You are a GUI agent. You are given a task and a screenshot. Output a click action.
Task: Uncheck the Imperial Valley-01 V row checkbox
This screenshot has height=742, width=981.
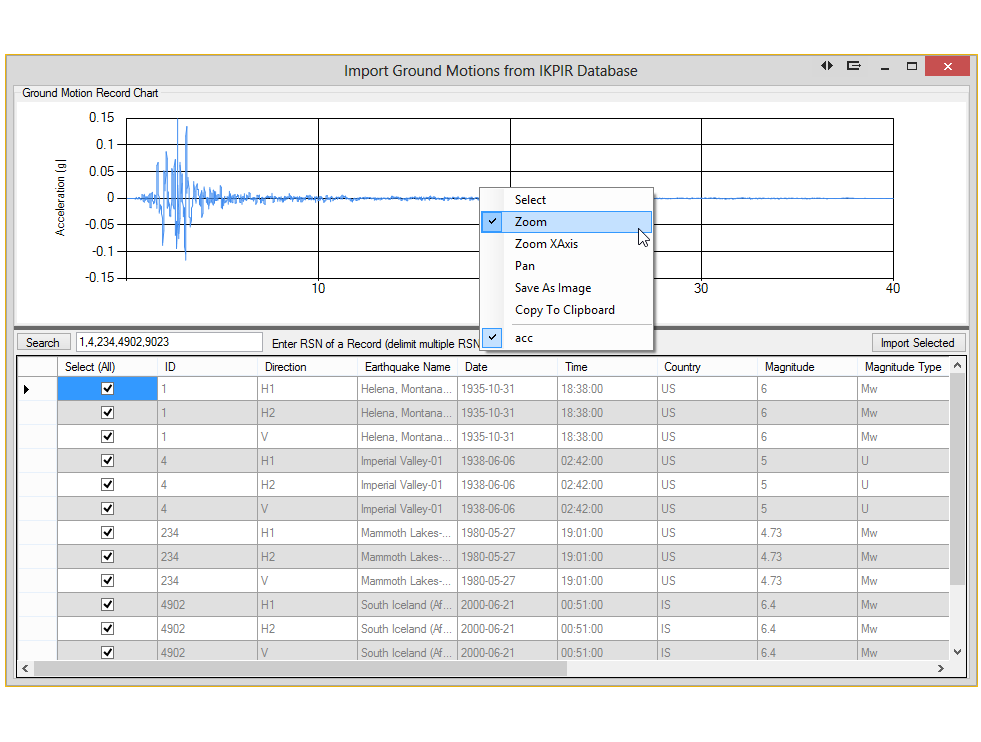[x=107, y=509]
